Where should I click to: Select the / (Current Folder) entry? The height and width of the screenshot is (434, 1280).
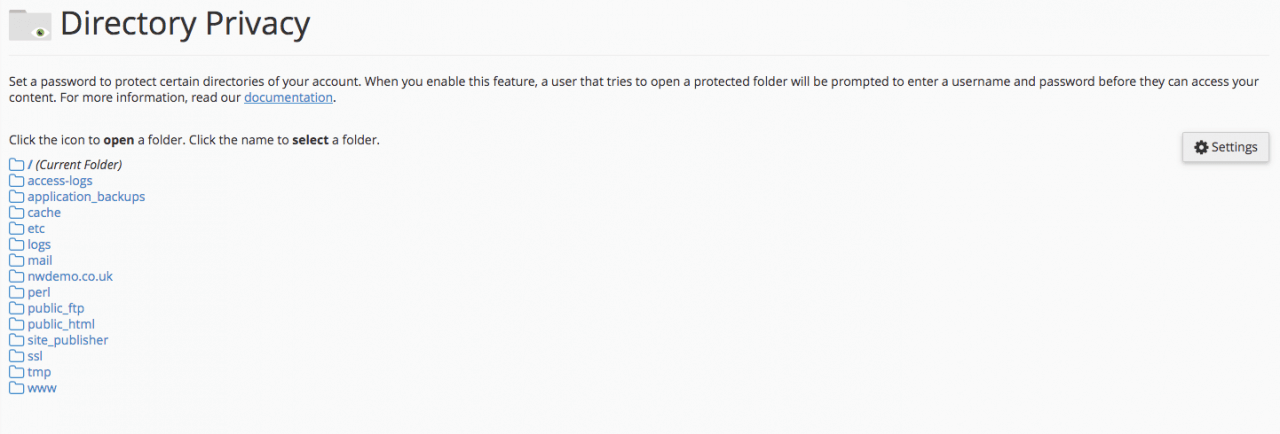point(75,164)
